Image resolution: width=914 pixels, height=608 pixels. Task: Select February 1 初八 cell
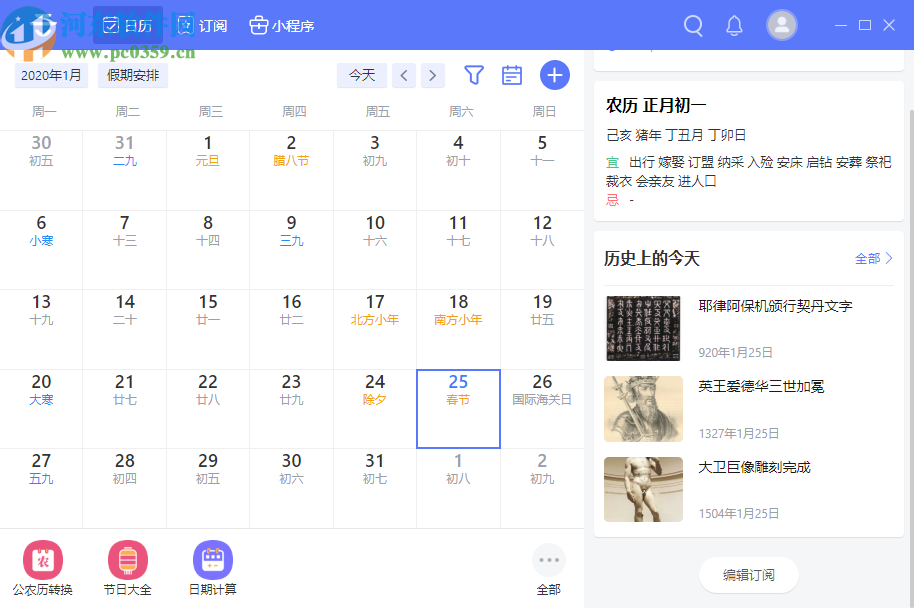pos(458,488)
